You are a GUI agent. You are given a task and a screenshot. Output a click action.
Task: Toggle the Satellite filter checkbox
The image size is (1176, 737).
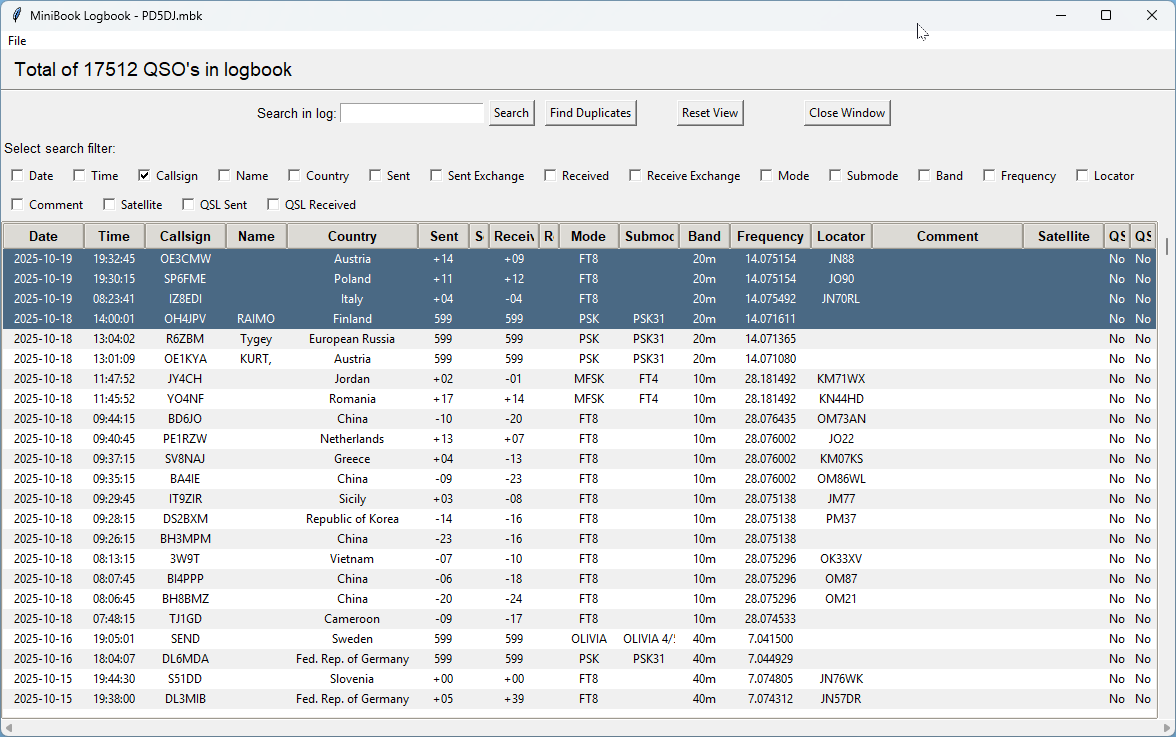(110, 205)
